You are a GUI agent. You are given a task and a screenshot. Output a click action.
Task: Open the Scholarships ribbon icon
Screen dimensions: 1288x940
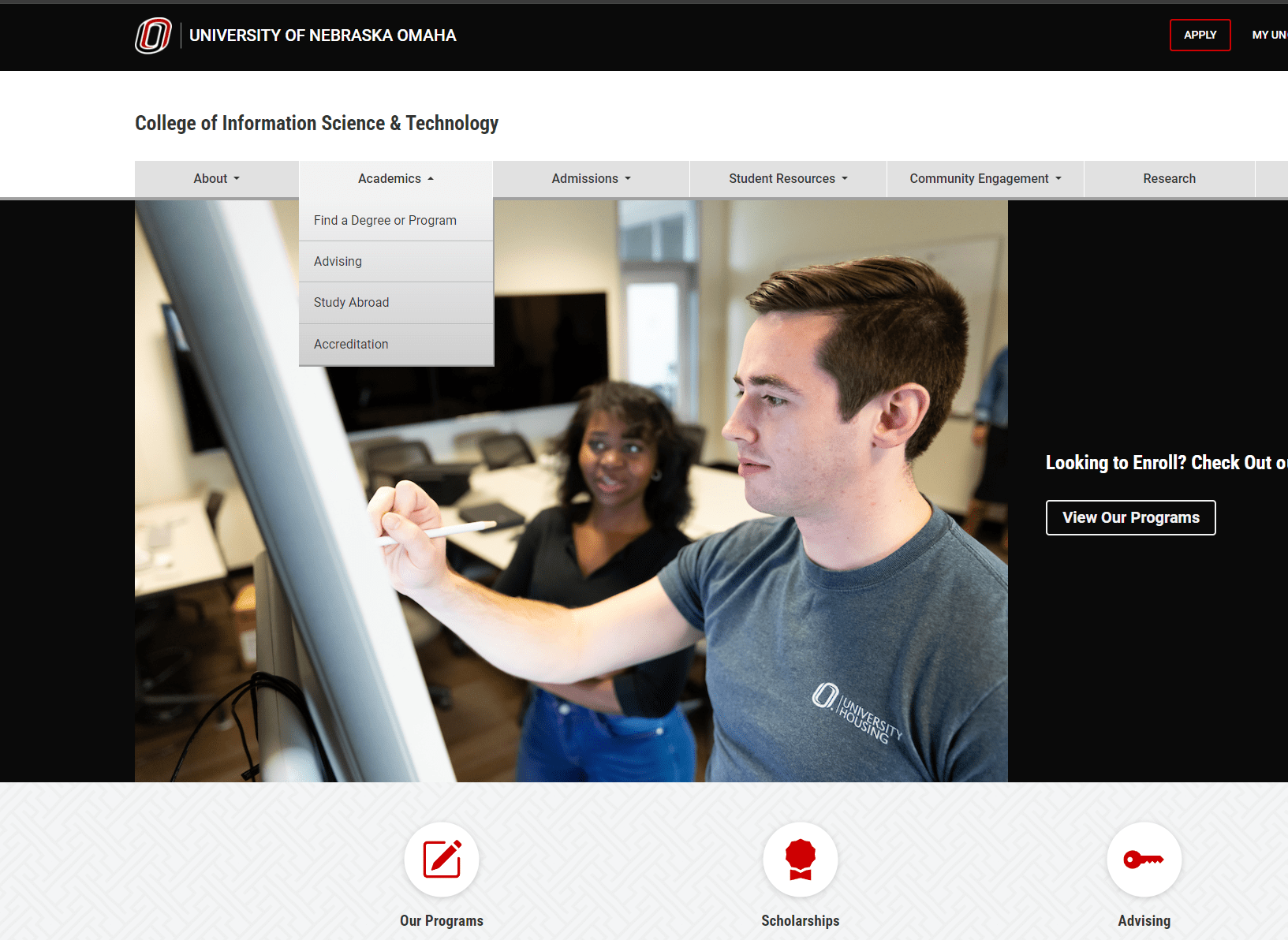click(x=801, y=860)
